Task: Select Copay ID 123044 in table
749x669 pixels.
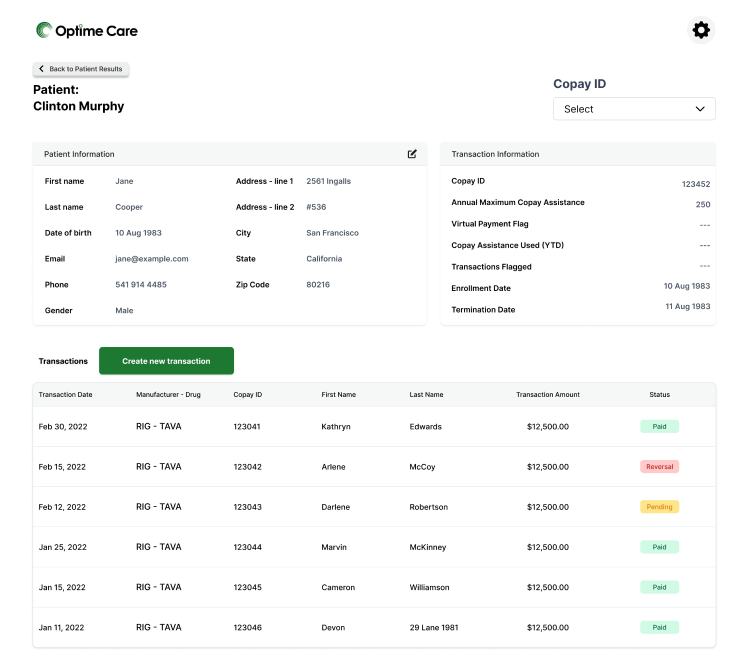Action: point(247,547)
